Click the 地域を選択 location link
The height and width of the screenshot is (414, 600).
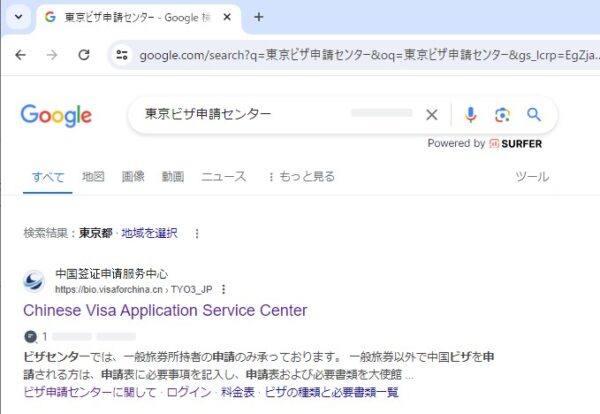coord(149,233)
